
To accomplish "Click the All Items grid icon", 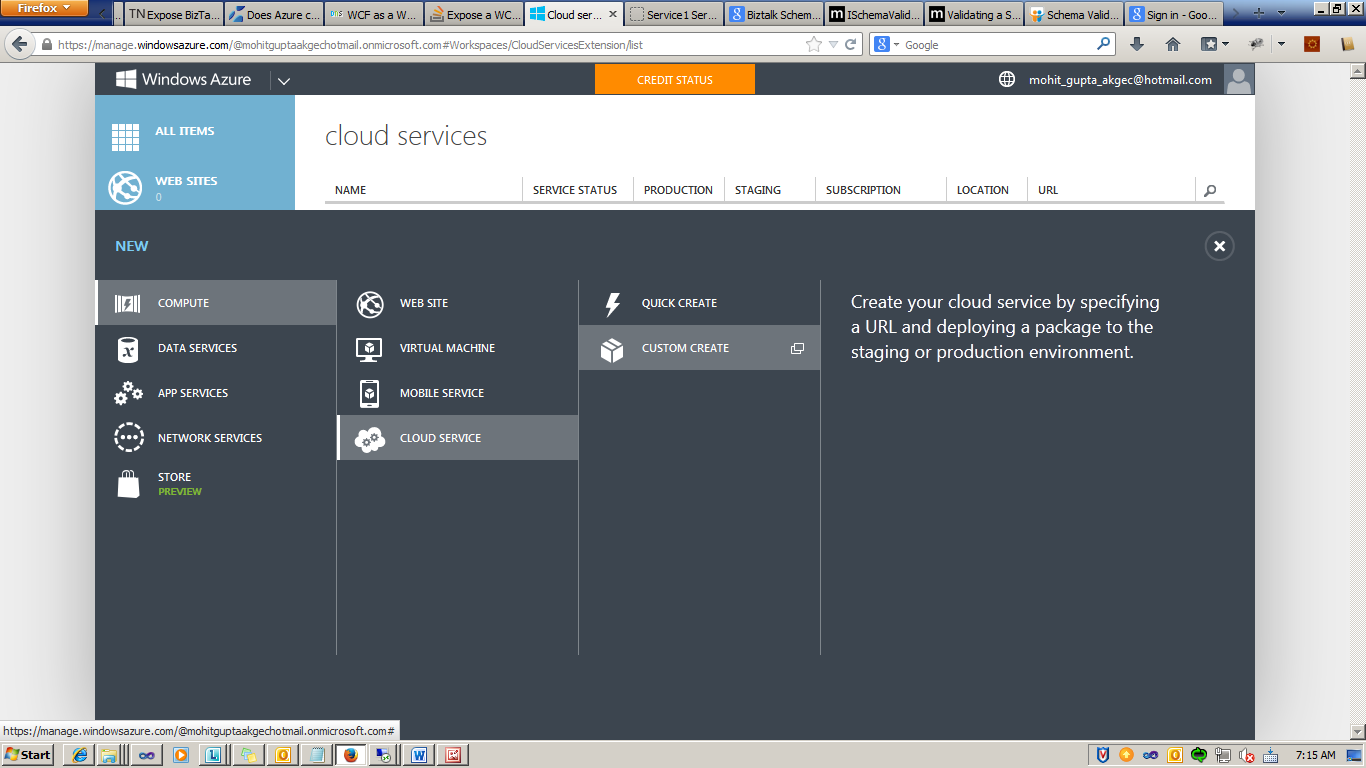I will (x=125, y=137).
